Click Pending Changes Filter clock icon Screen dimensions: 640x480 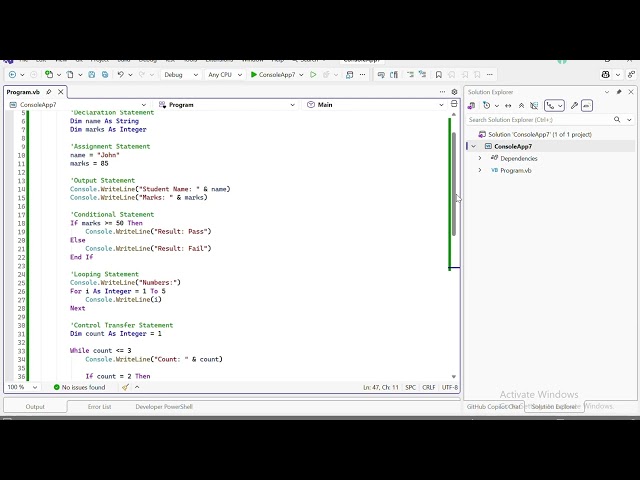click(487, 106)
